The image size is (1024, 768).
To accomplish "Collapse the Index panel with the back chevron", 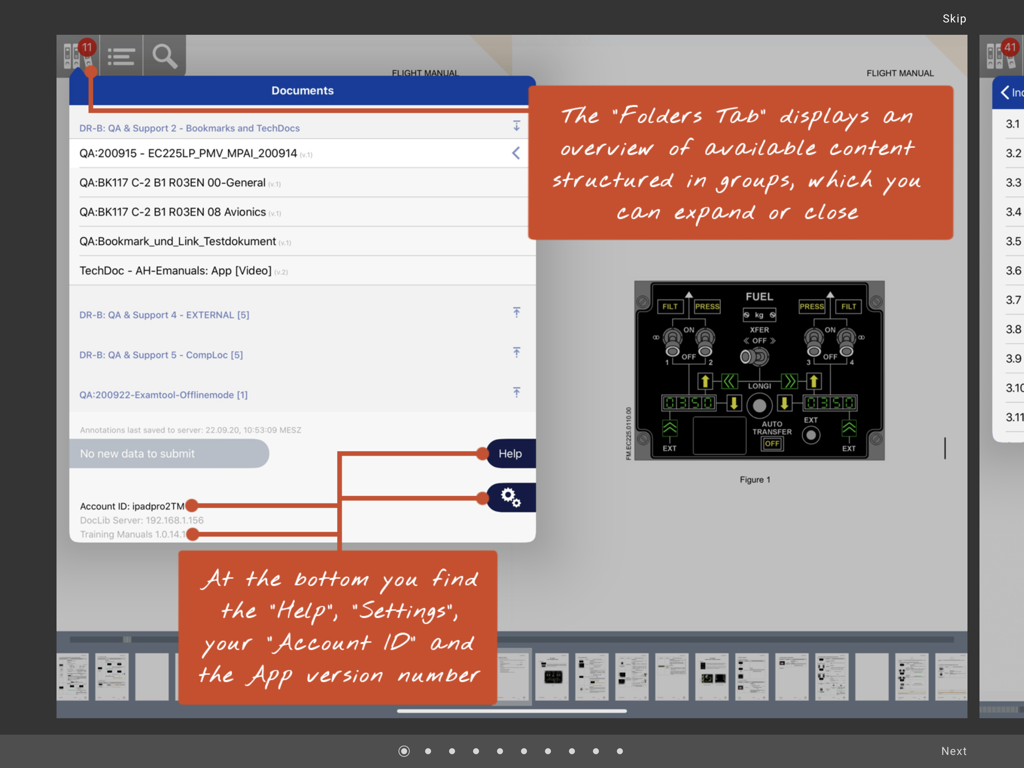I will tap(1003, 92).
